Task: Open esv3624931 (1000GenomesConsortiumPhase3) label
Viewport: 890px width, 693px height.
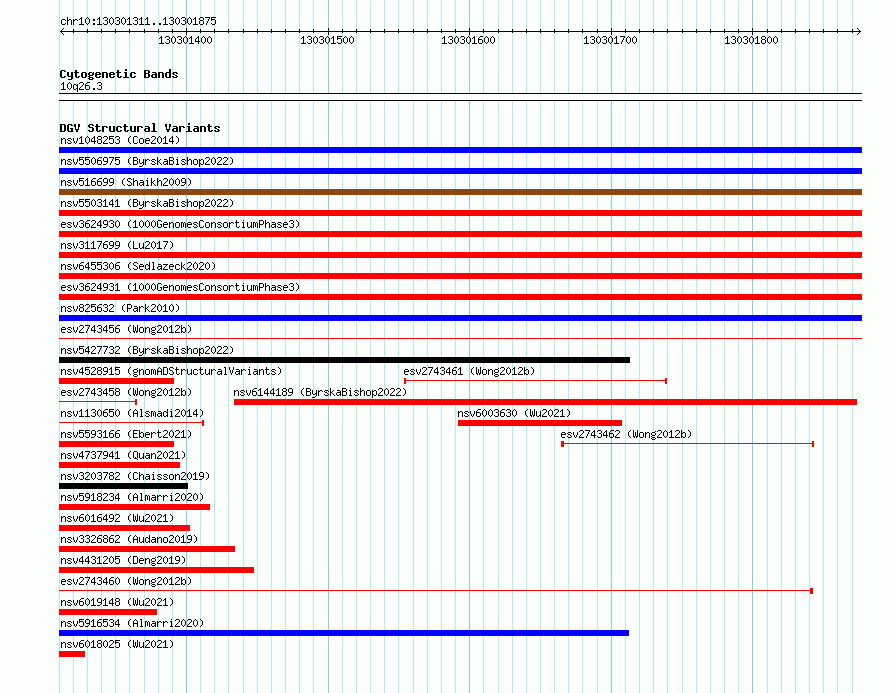Action: point(180,287)
